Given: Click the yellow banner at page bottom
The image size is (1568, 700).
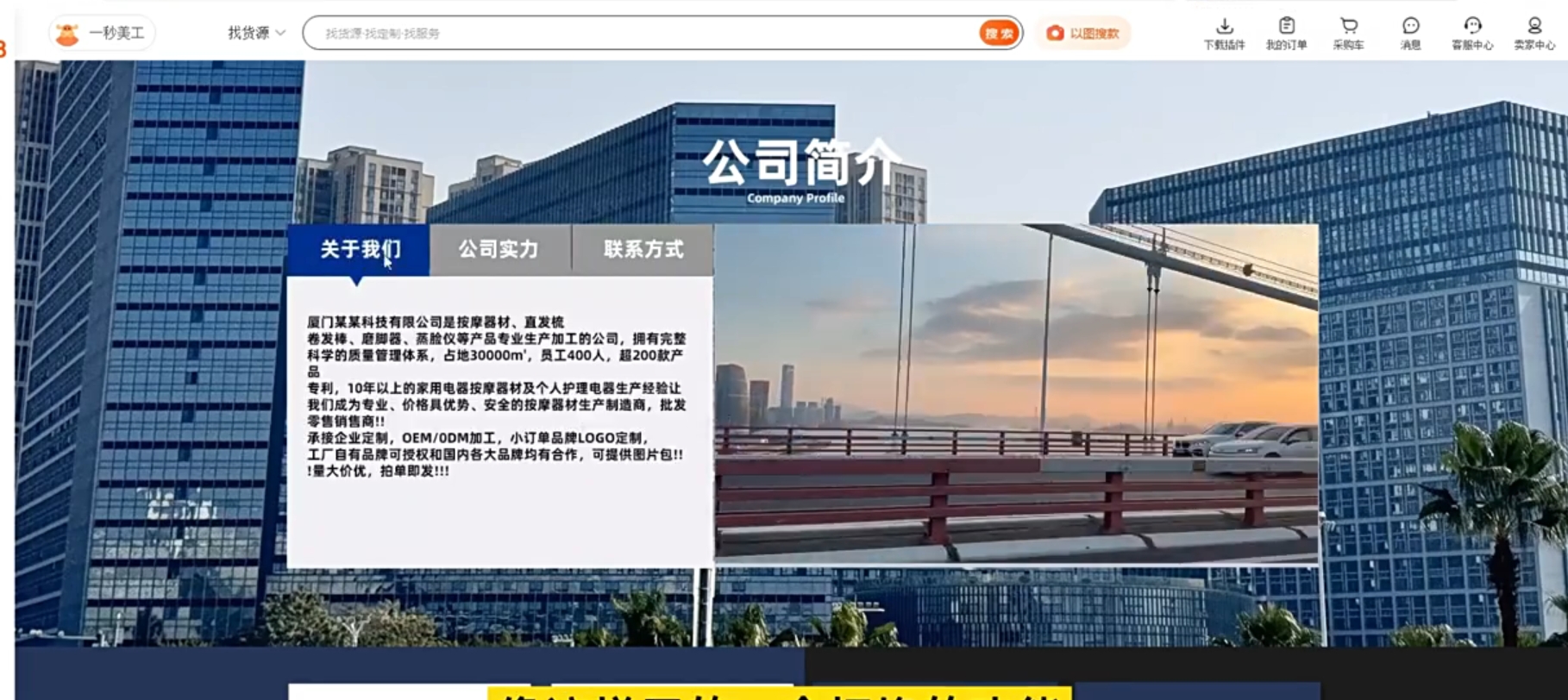Looking at the screenshot, I should (x=779, y=693).
